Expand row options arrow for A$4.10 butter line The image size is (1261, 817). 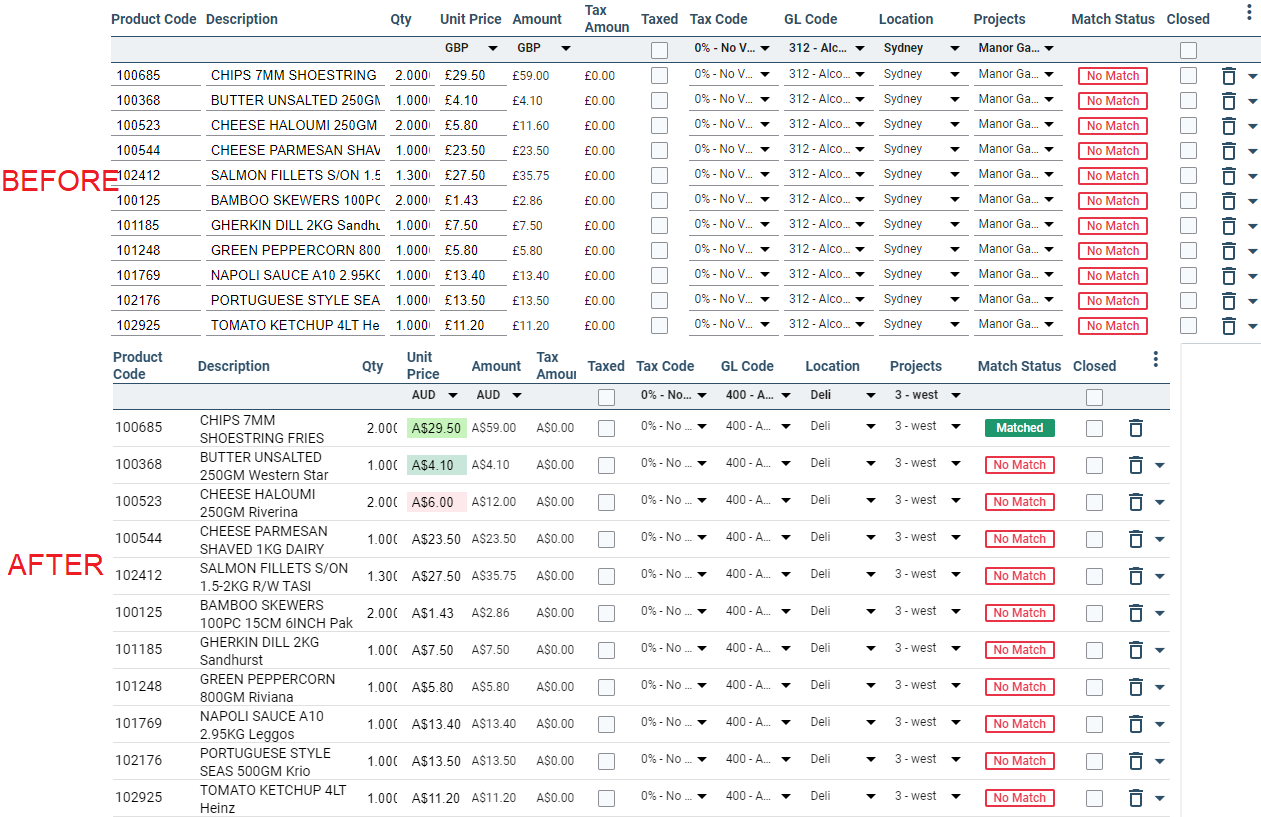[1160, 466]
